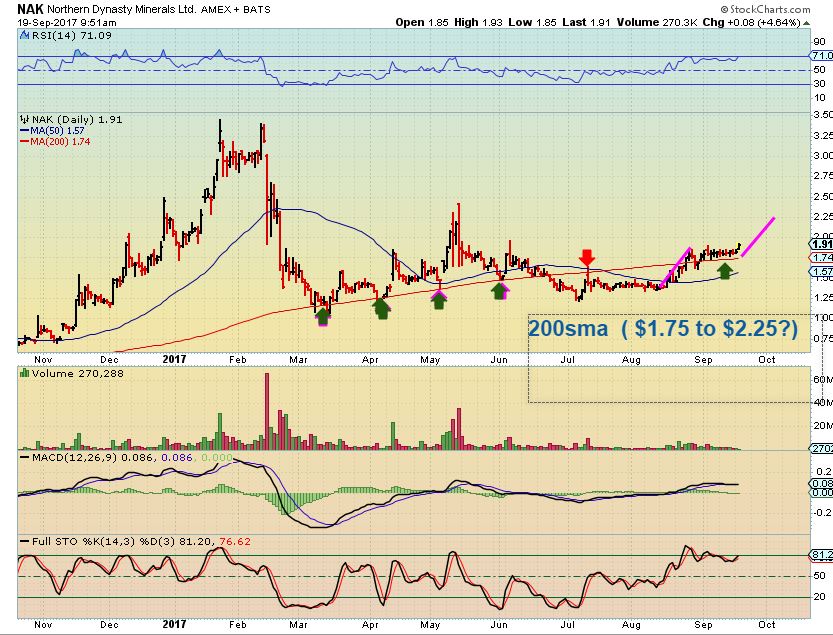Select the MACD(12,26,9) legend label

tap(74, 458)
